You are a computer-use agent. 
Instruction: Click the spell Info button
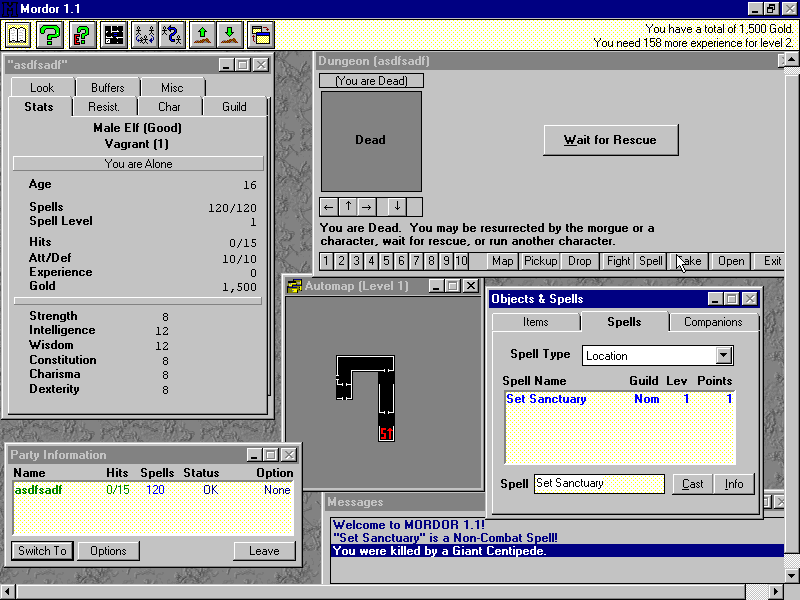(734, 484)
